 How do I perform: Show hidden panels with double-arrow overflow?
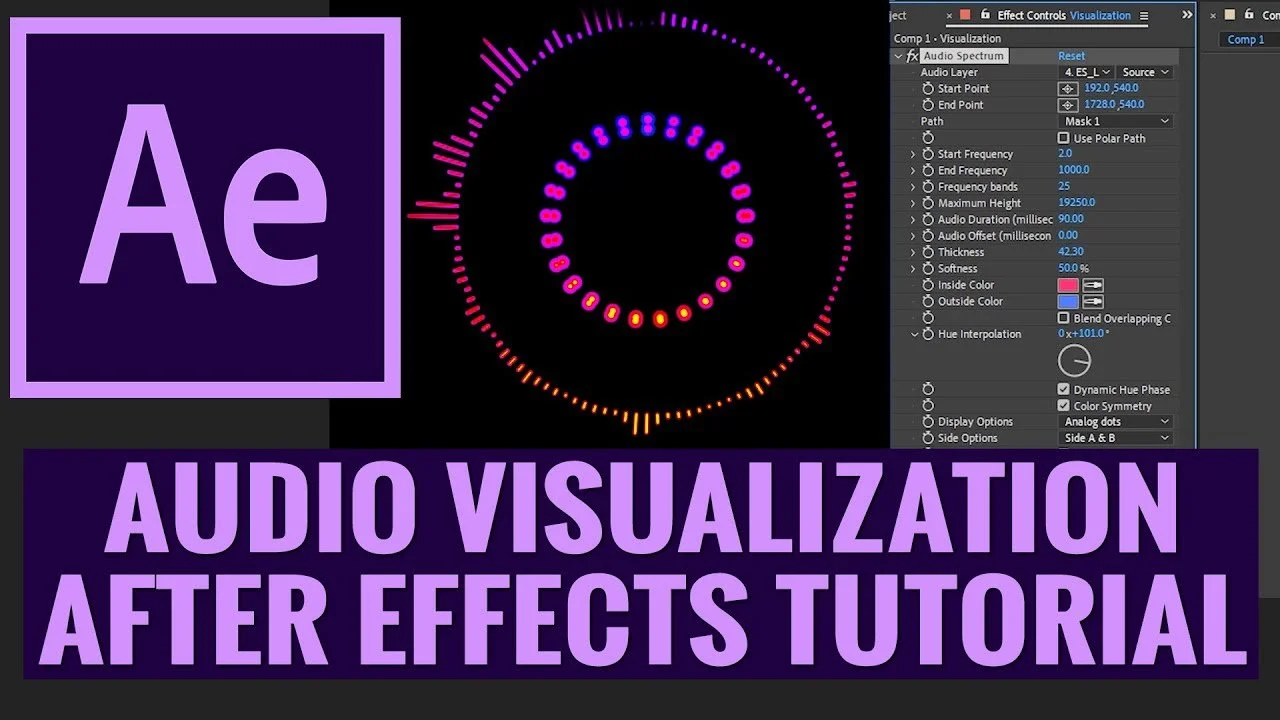point(1187,15)
